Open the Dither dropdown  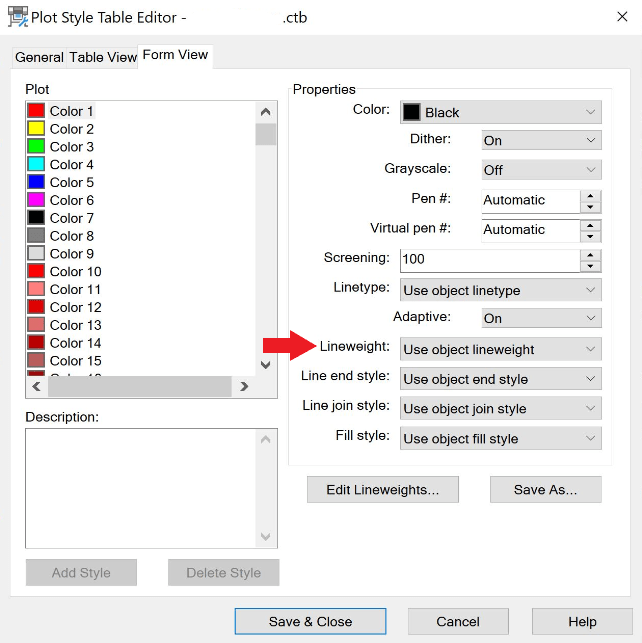pos(541,140)
